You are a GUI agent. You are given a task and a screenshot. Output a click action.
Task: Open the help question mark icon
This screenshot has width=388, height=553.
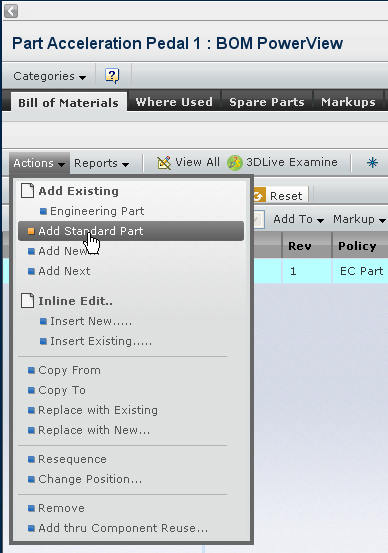[112, 75]
